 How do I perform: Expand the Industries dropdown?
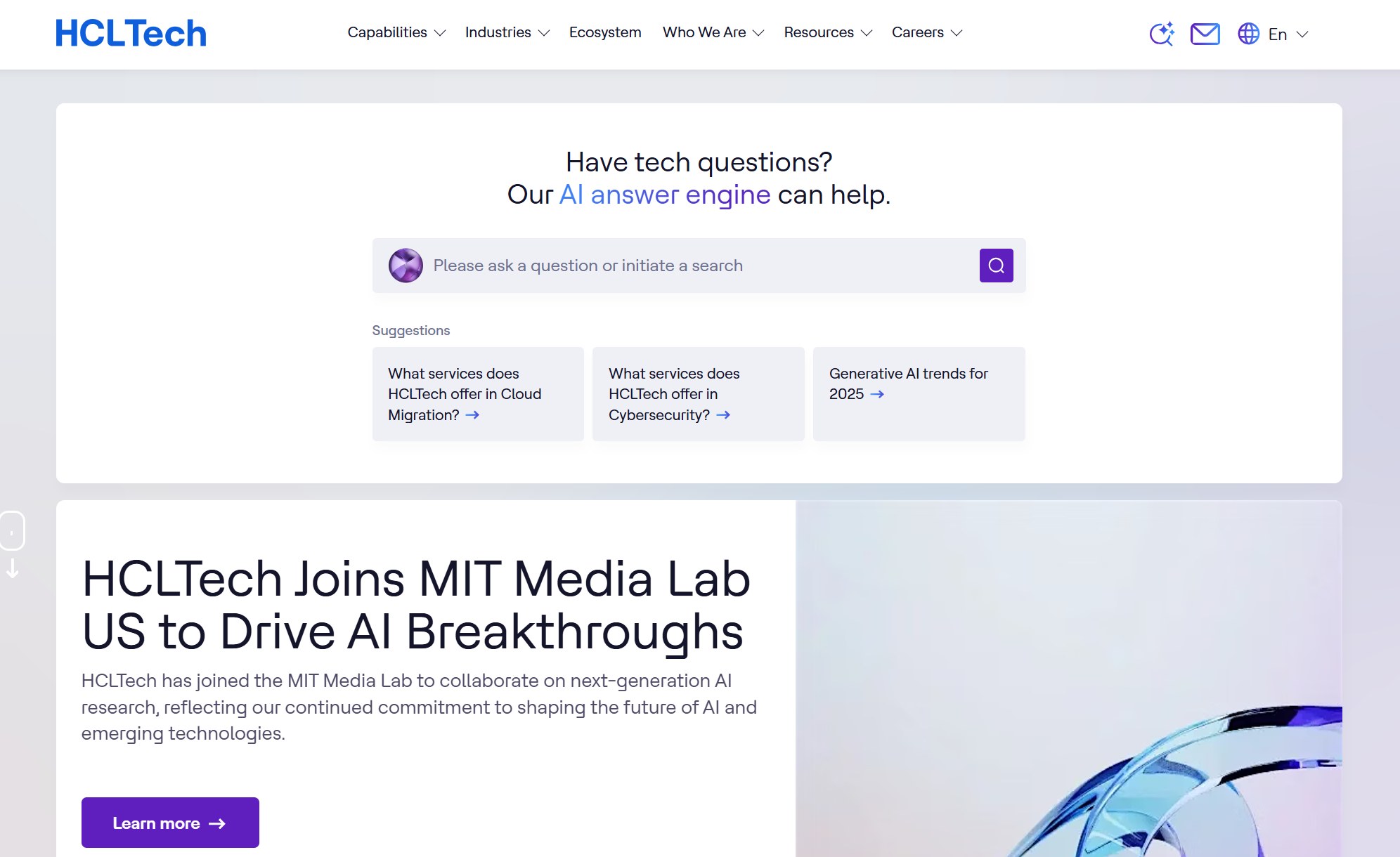(x=507, y=32)
